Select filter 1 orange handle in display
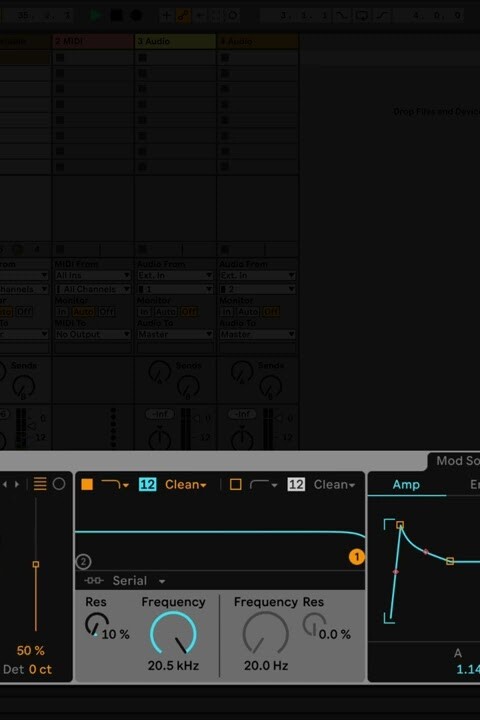The width and height of the screenshot is (480, 720). tap(356, 557)
